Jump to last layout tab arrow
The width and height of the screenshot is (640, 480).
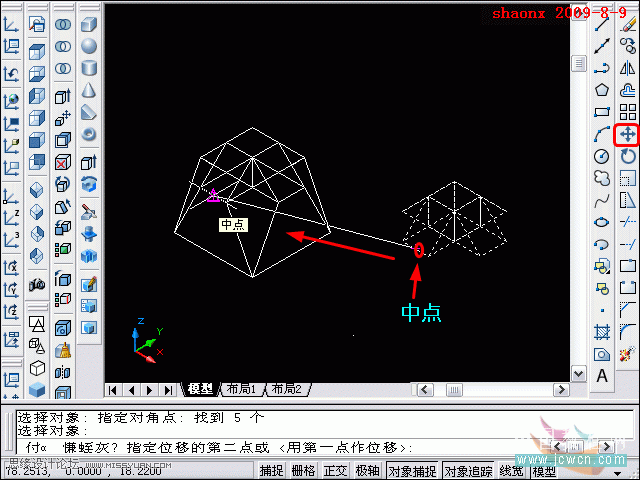[168, 390]
